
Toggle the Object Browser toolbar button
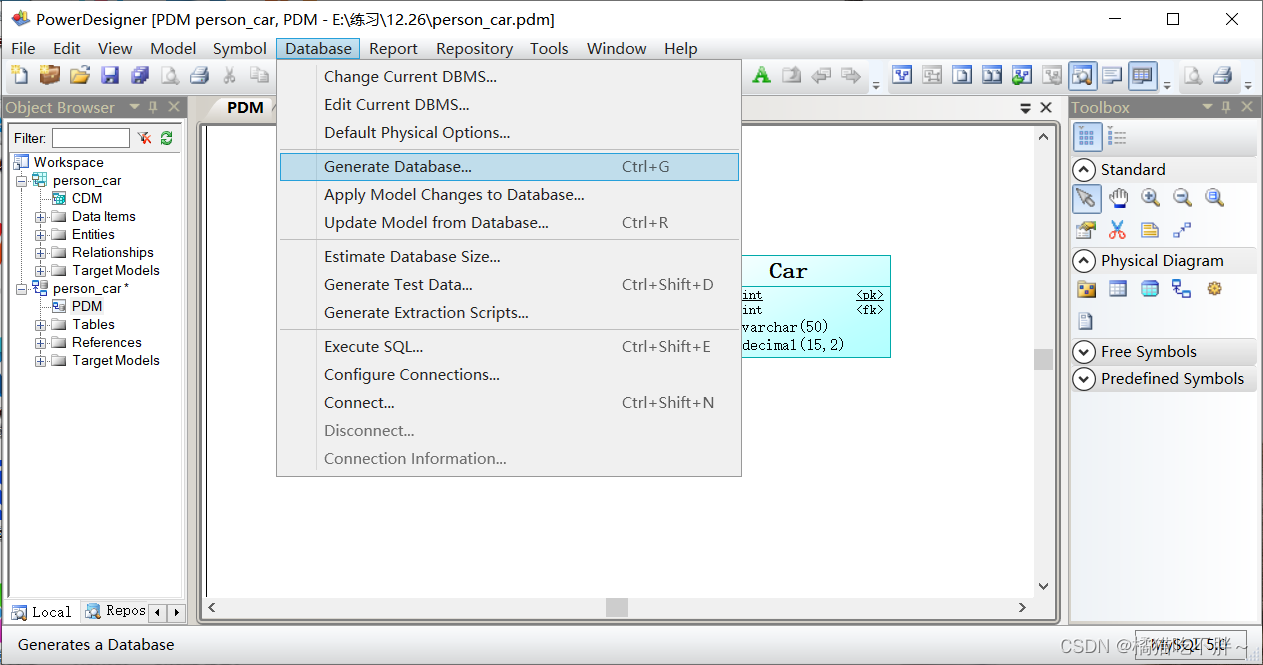coord(1082,75)
